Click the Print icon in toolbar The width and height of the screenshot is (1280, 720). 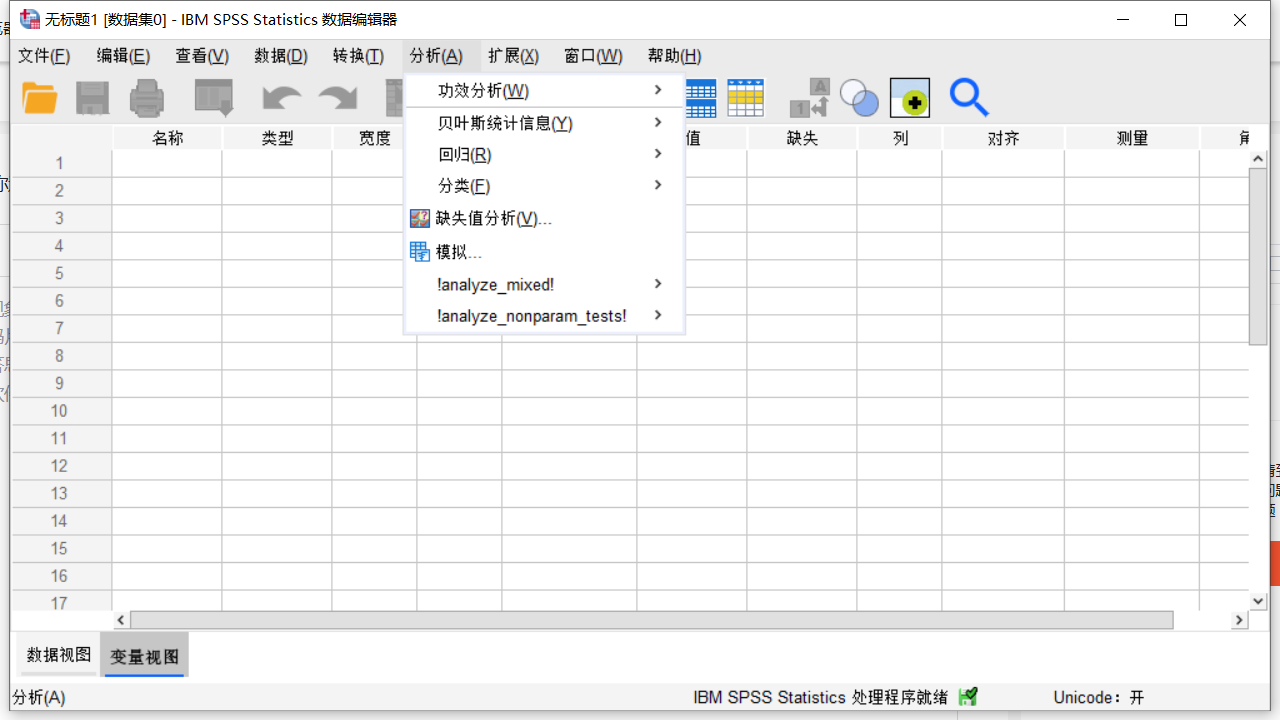tap(147, 98)
